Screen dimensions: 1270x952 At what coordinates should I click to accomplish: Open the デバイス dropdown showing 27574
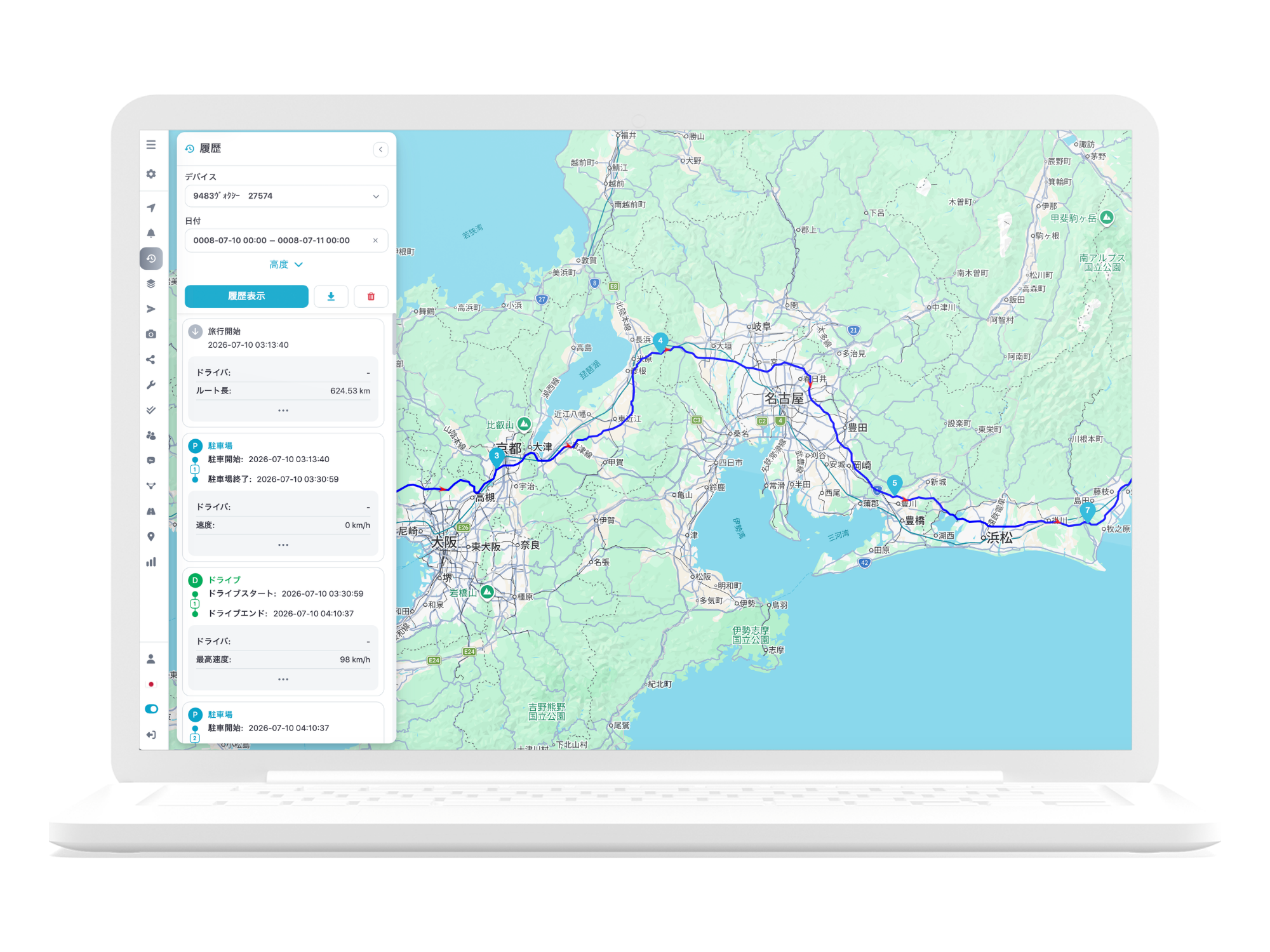[x=286, y=196]
